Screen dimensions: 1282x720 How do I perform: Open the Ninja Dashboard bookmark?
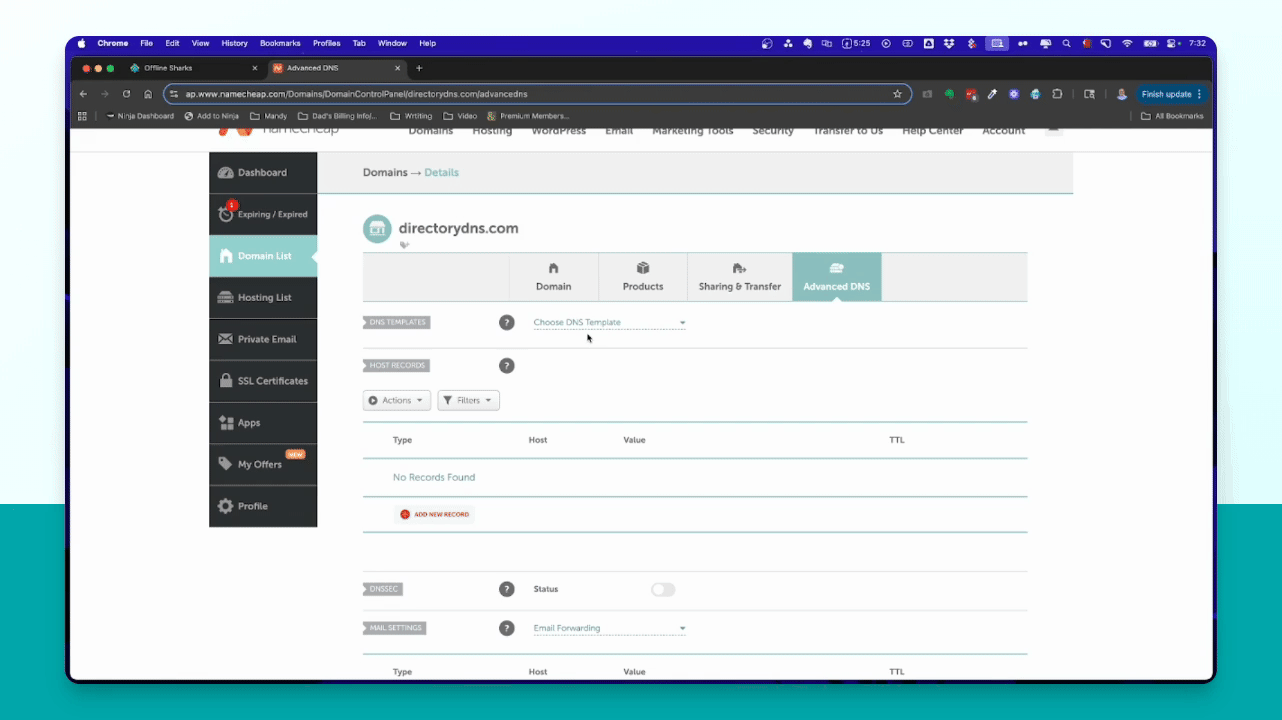[140, 116]
